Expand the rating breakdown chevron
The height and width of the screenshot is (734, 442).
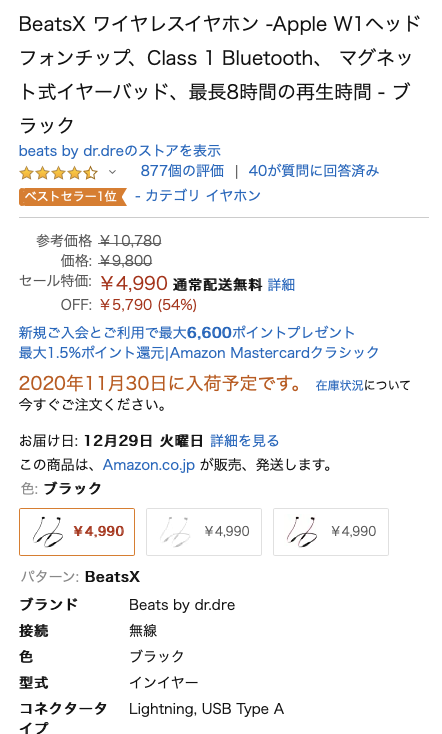(112, 172)
